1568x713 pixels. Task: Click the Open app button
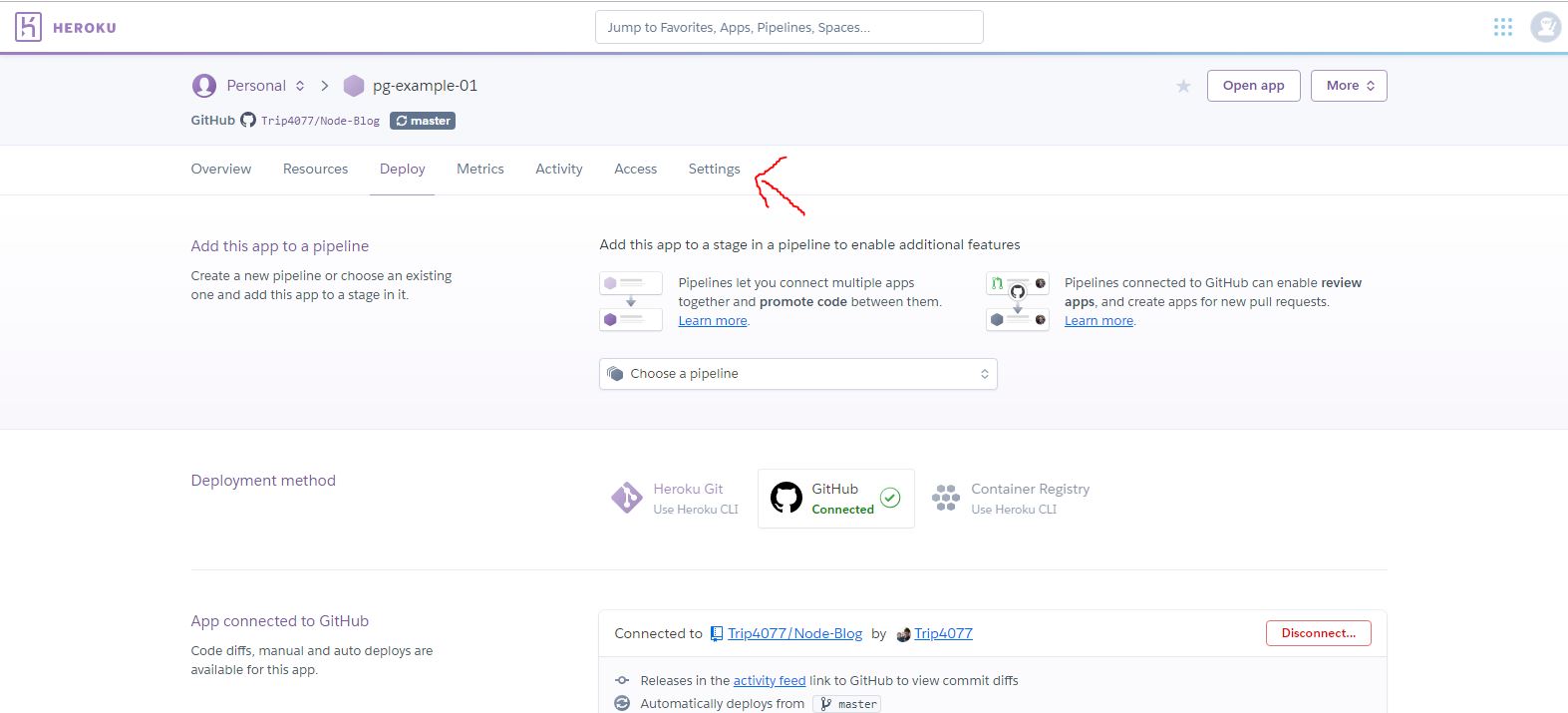[x=1254, y=86]
